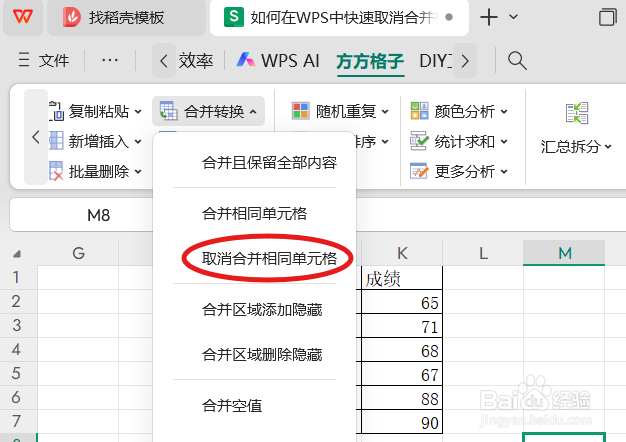Switch to the 效率 ribbon tab
The height and width of the screenshot is (442, 626).
click(196, 61)
